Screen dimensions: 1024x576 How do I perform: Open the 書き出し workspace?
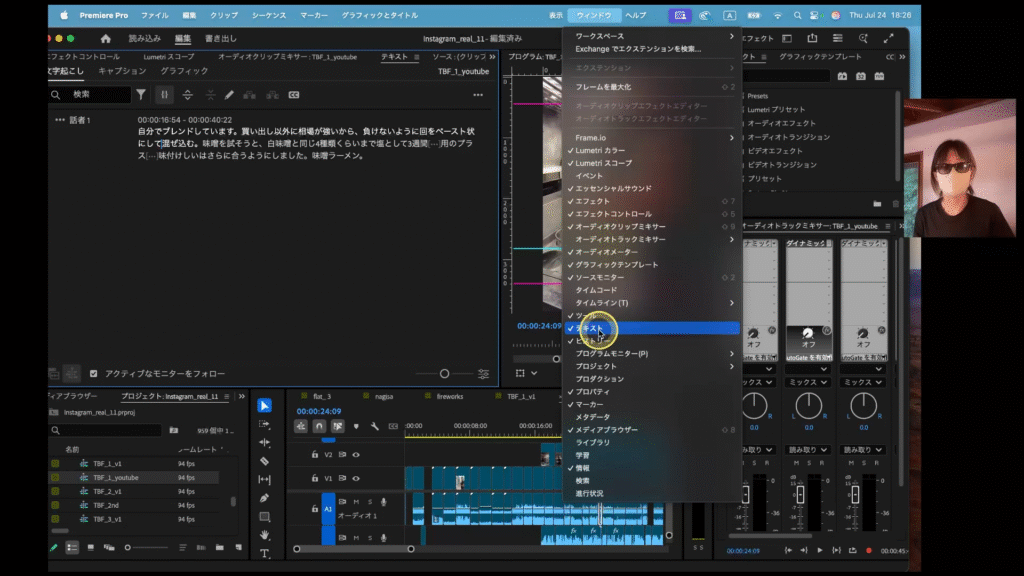[x=221, y=39]
